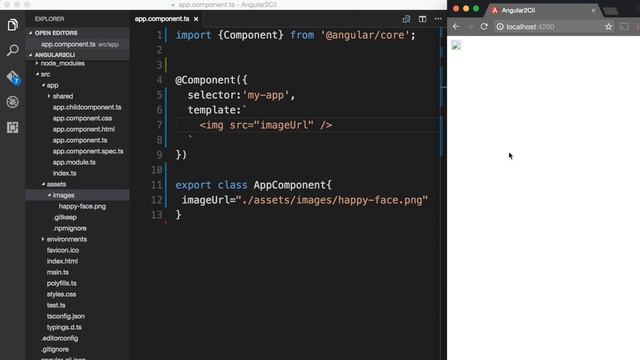Select the app.component.ts editor tab
The height and width of the screenshot is (360, 640).
[x=162, y=19]
